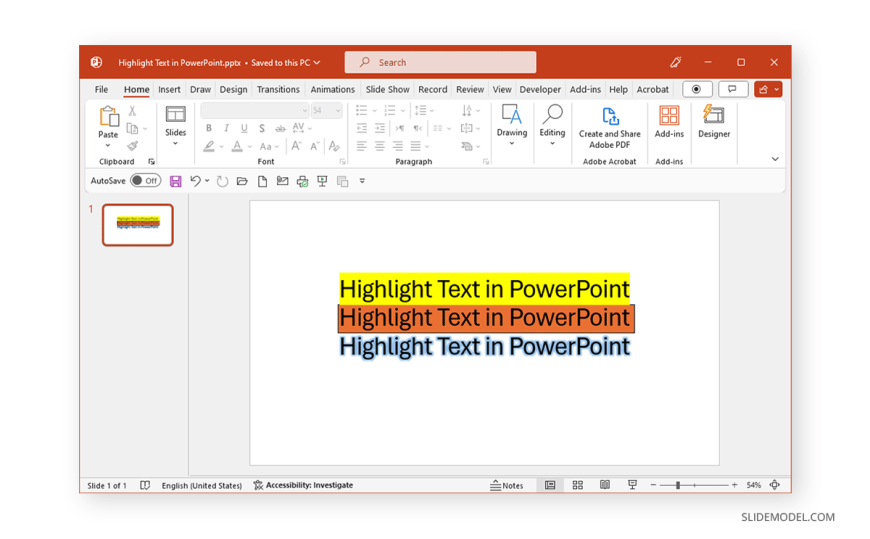Click the zoom slider handle
870x539 pixels.
coord(677,485)
